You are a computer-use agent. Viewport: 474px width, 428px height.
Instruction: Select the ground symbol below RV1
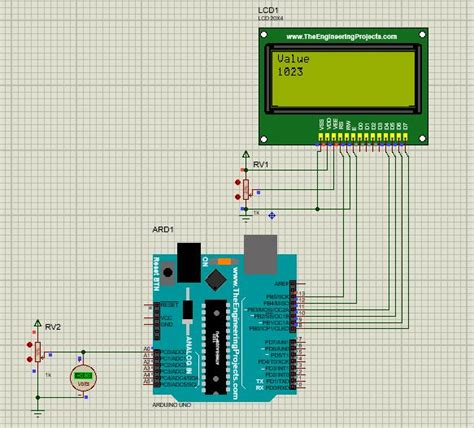(246, 219)
